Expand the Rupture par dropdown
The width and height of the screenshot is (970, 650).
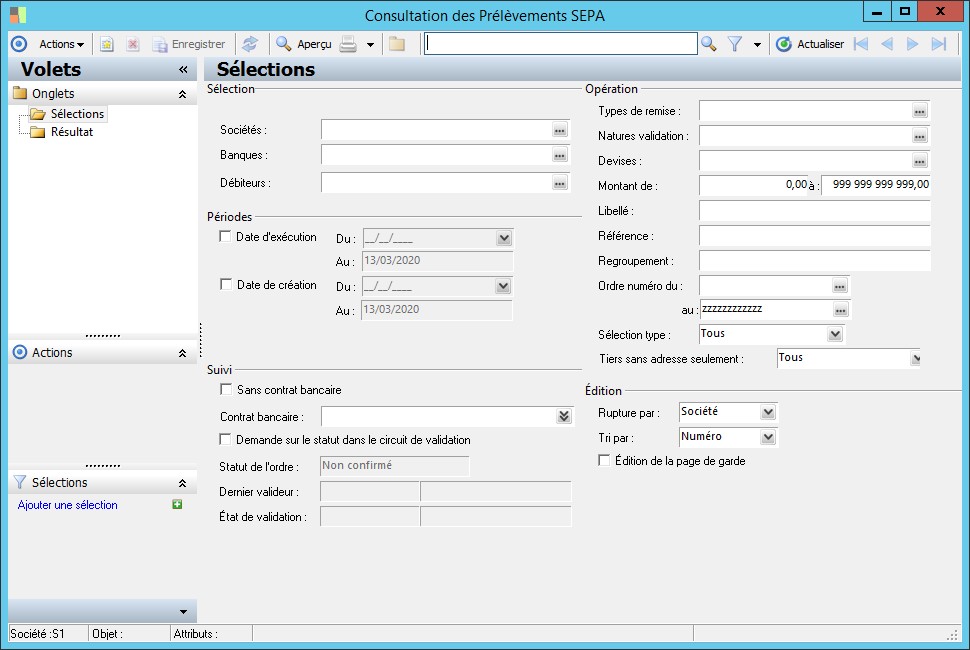tap(767, 412)
